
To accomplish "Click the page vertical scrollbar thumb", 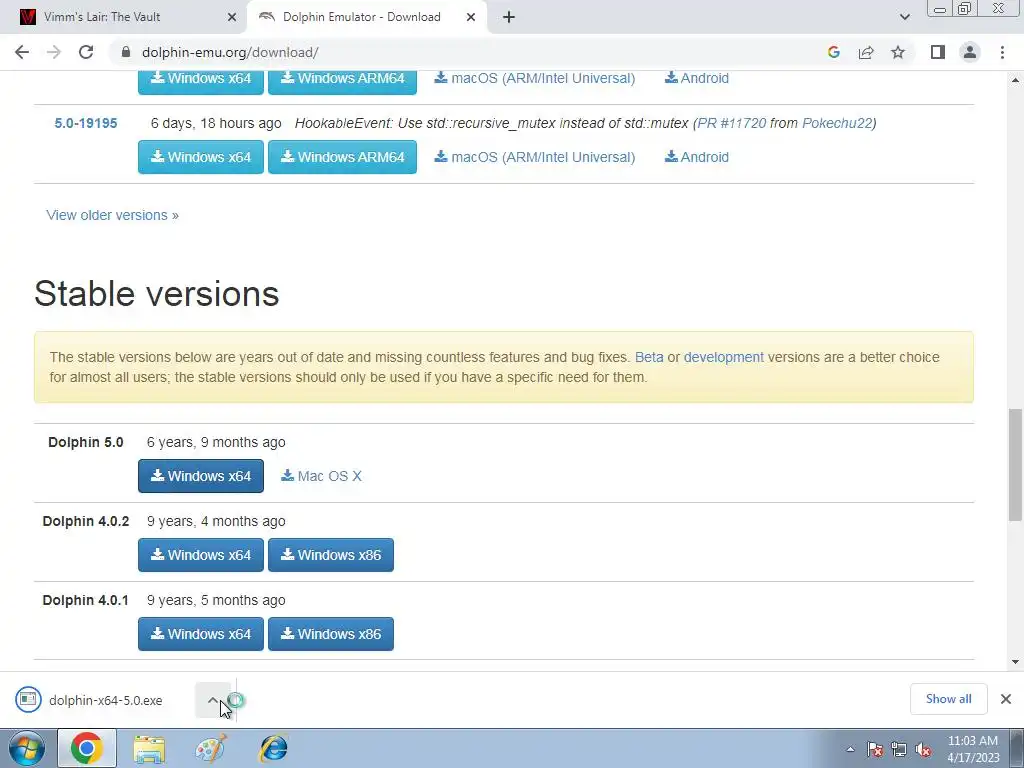I will click(1015, 465).
